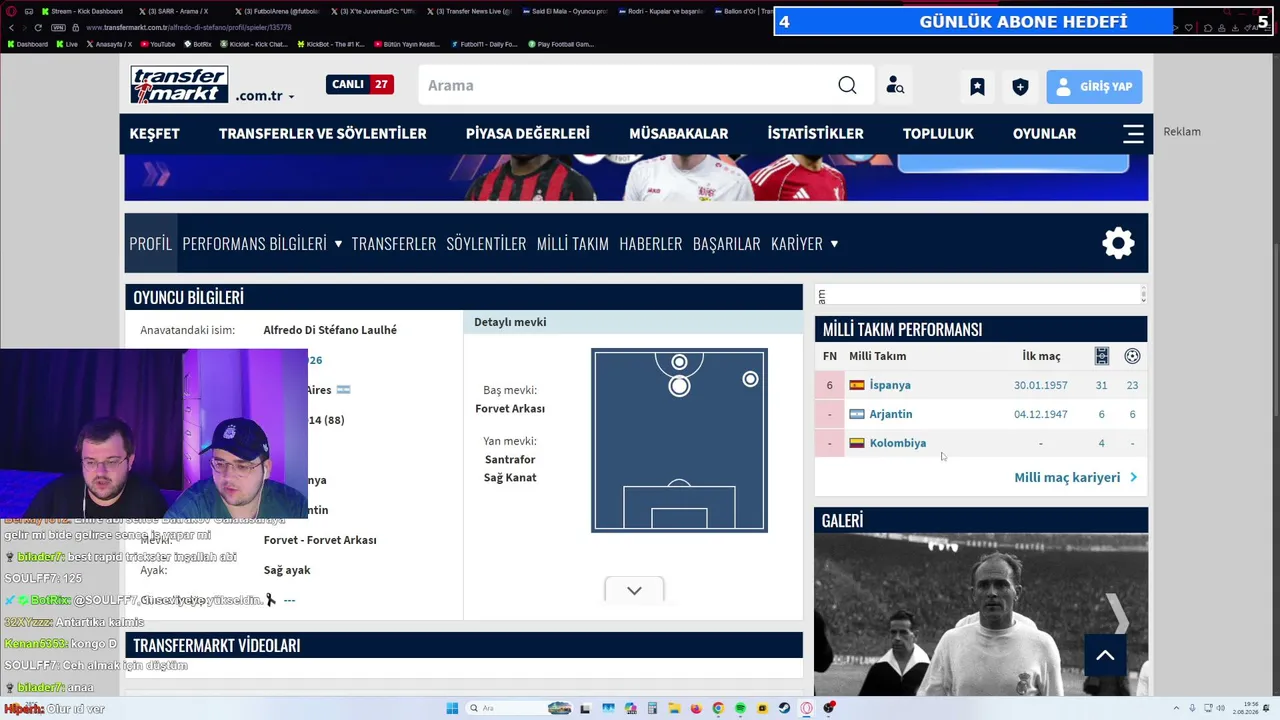Open Steam from the taskbar
This screenshot has height=720, width=1280.
click(784, 708)
